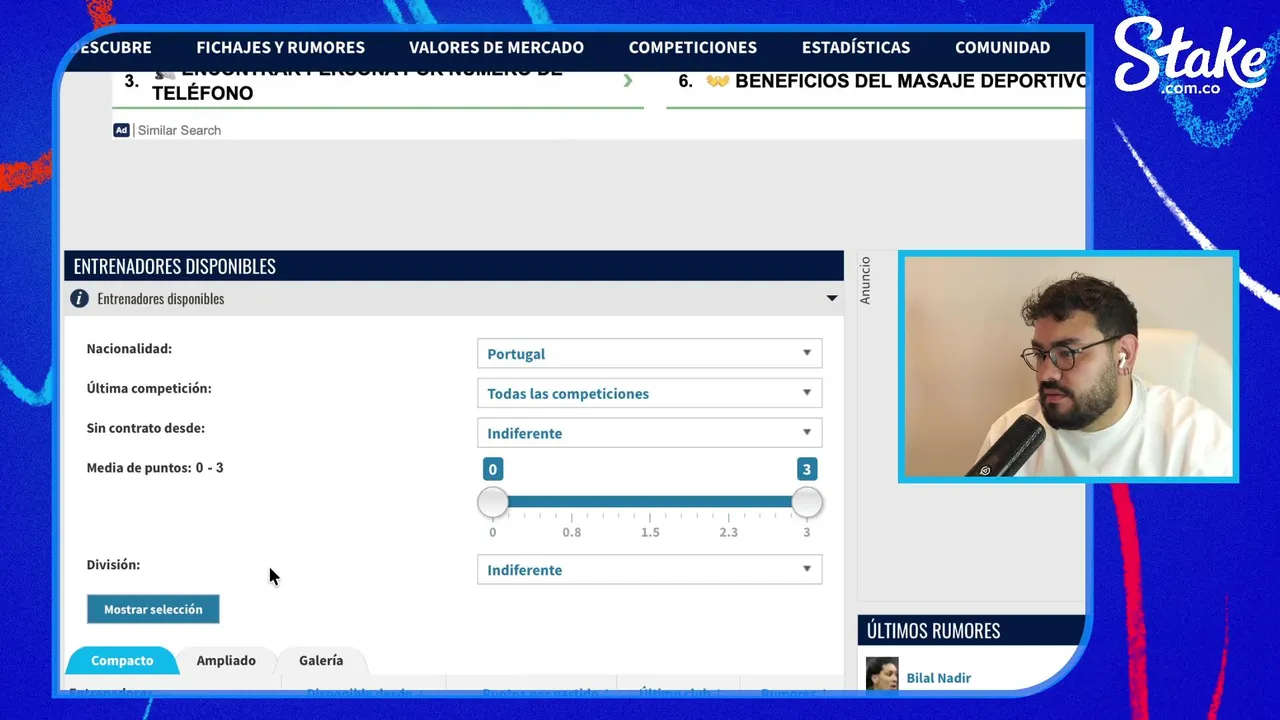
Task: Open the Sin contrato desde dropdown
Action: pos(650,433)
